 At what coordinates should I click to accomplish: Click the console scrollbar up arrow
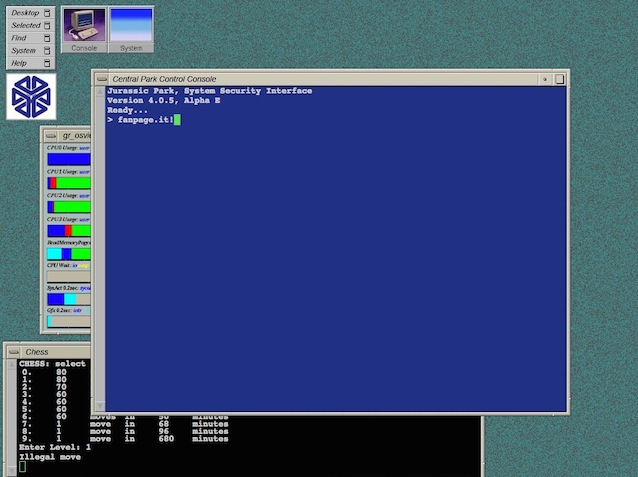point(100,92)
